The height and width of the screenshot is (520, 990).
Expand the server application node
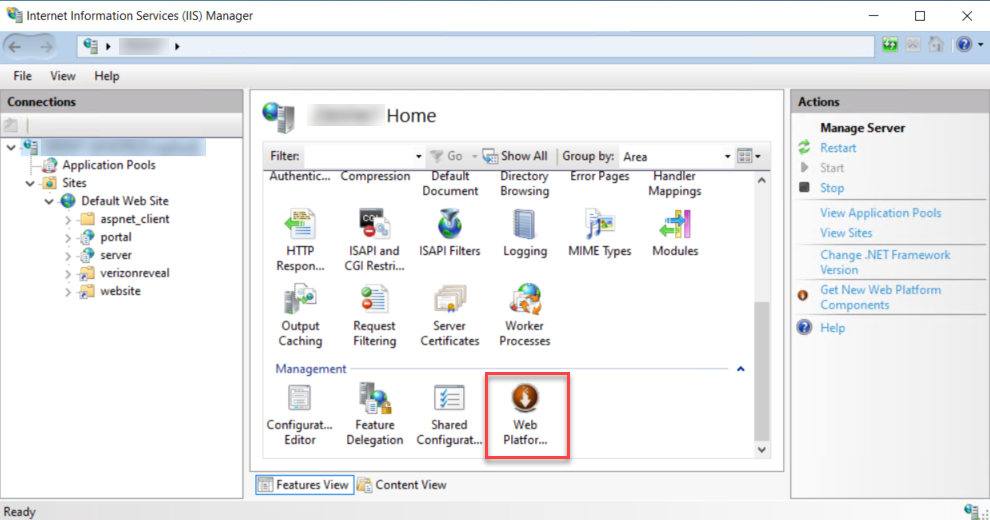click(68, 256)
